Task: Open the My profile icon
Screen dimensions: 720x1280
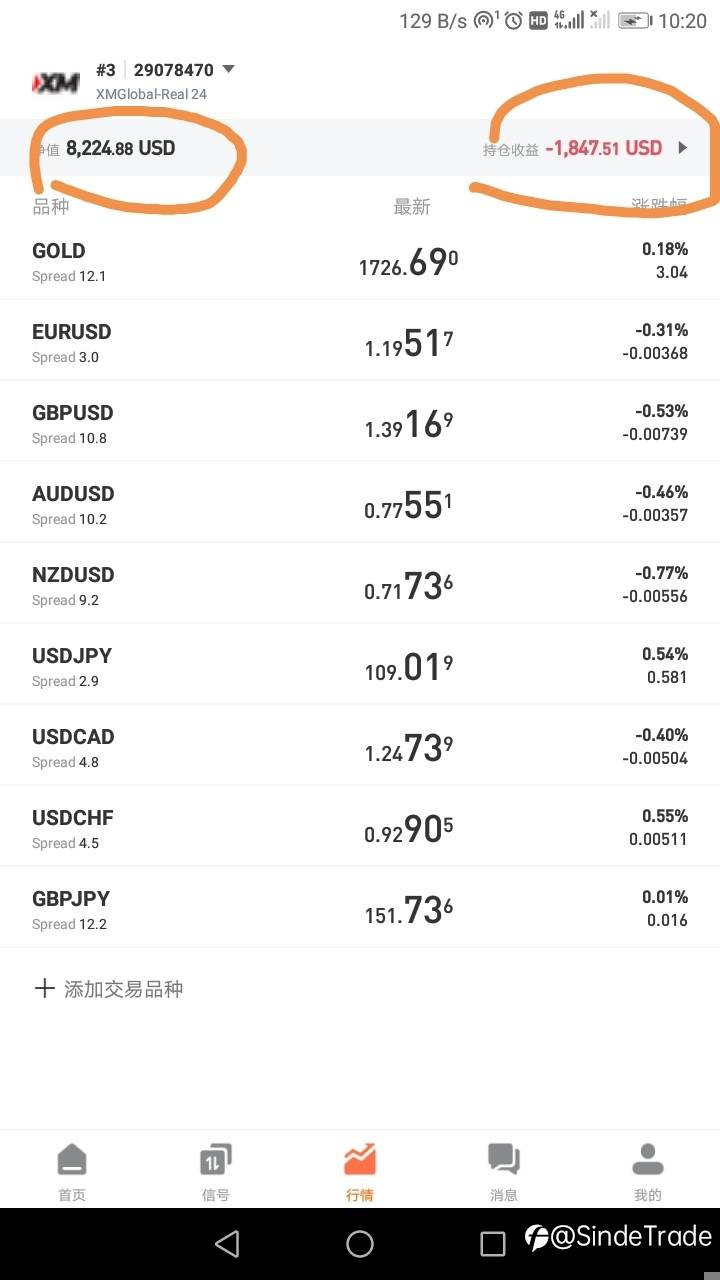Action: 648,1160
